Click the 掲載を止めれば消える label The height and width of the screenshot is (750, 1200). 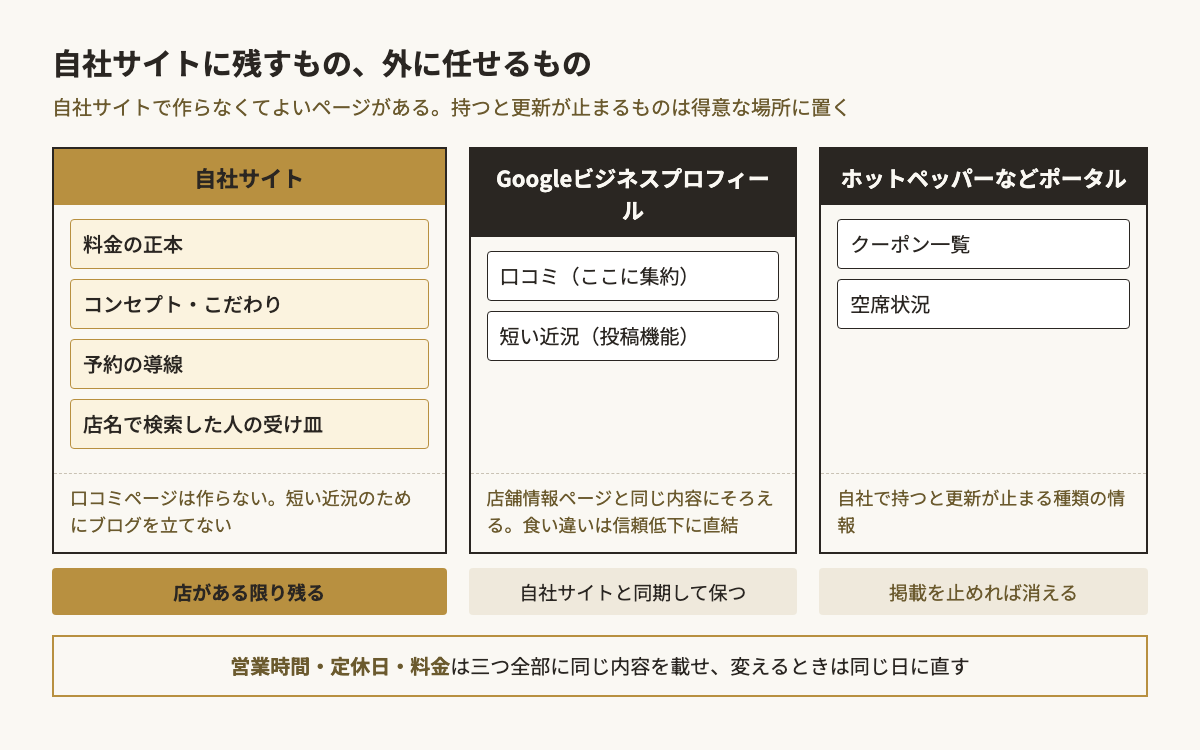(x=983, y=592)
